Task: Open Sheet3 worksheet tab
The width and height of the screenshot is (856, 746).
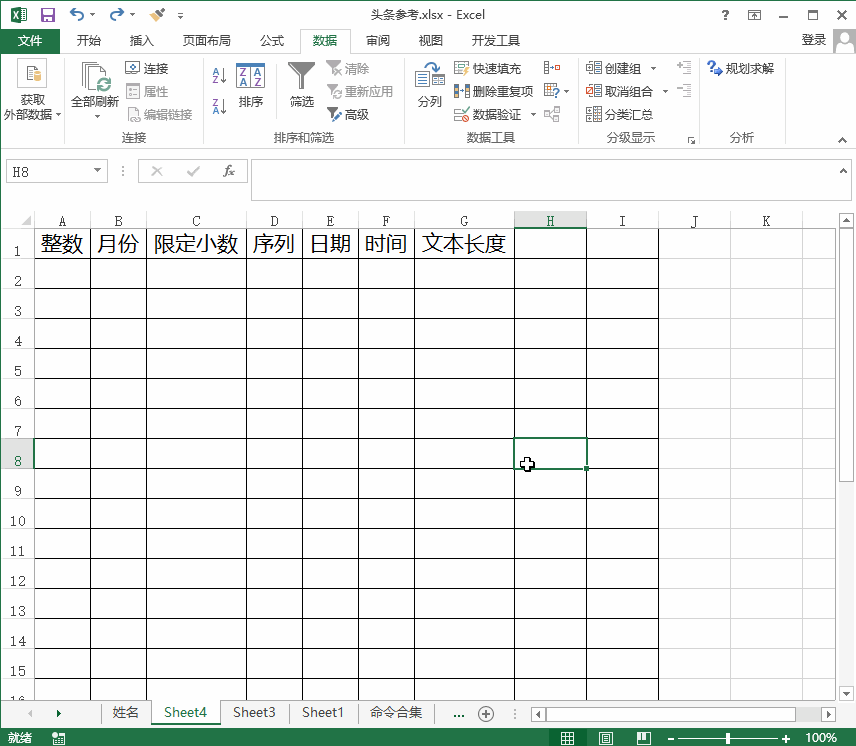Action: (254, 712)
